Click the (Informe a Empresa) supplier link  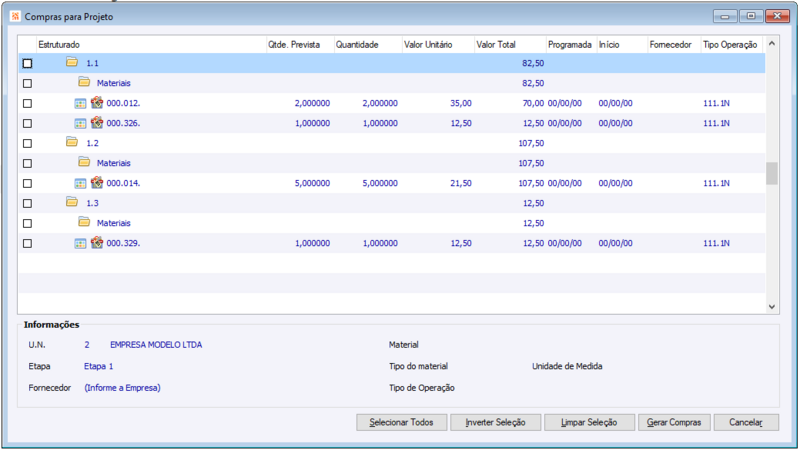[x=122, y=388]
